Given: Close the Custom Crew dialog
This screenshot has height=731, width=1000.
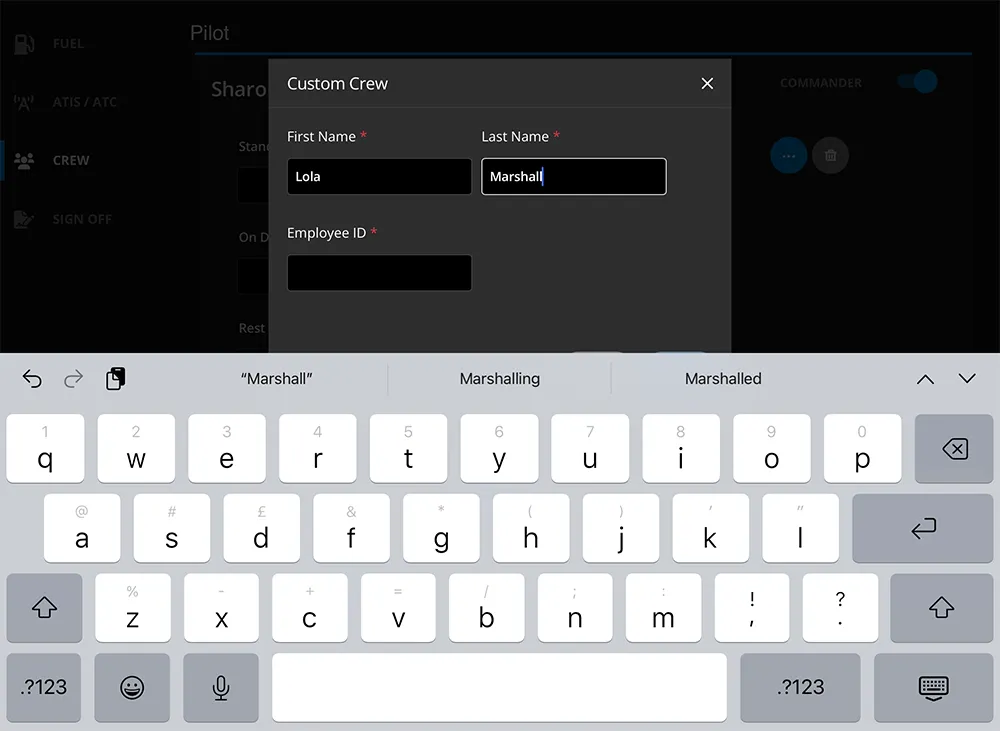Looking at the screenshot, I should point(707,84).
